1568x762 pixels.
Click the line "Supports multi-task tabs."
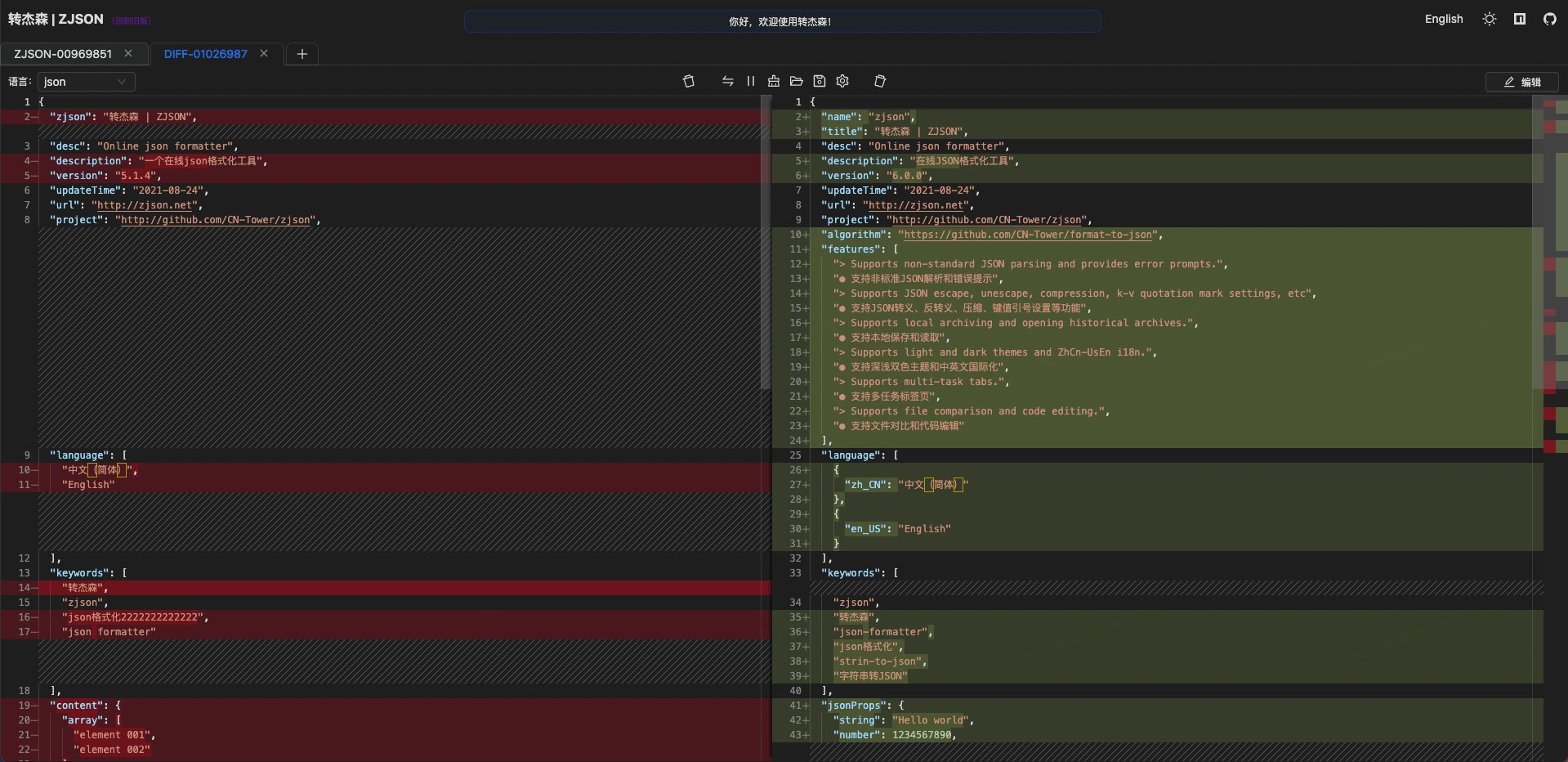click(921, 382)
